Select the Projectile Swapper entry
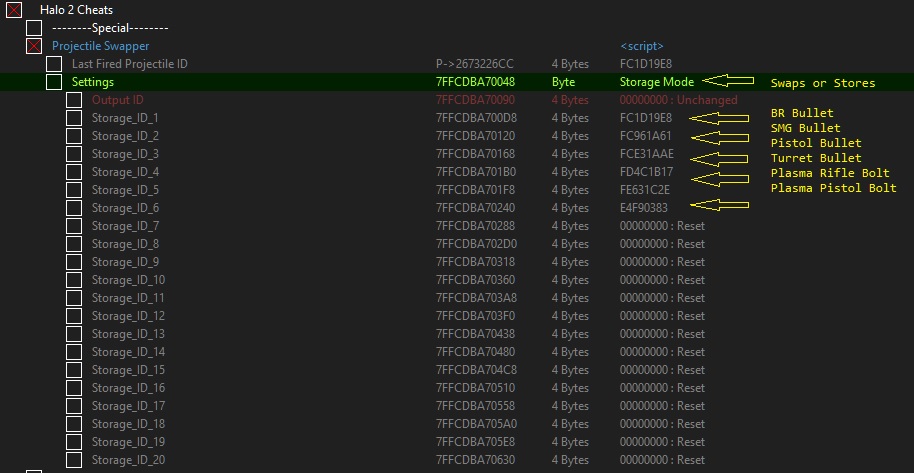Image resolution: width=914 pixels, height=473 pixels. click(x=100, y=46)
